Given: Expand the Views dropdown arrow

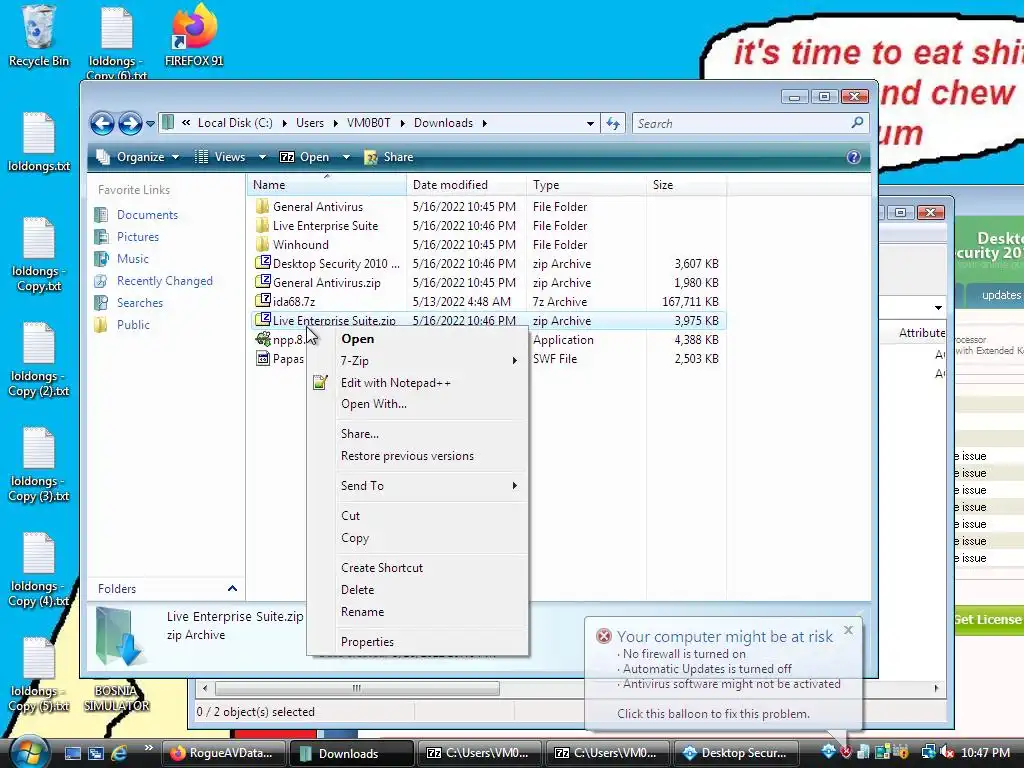Looking at the screenshot, I should click(263, 157).
